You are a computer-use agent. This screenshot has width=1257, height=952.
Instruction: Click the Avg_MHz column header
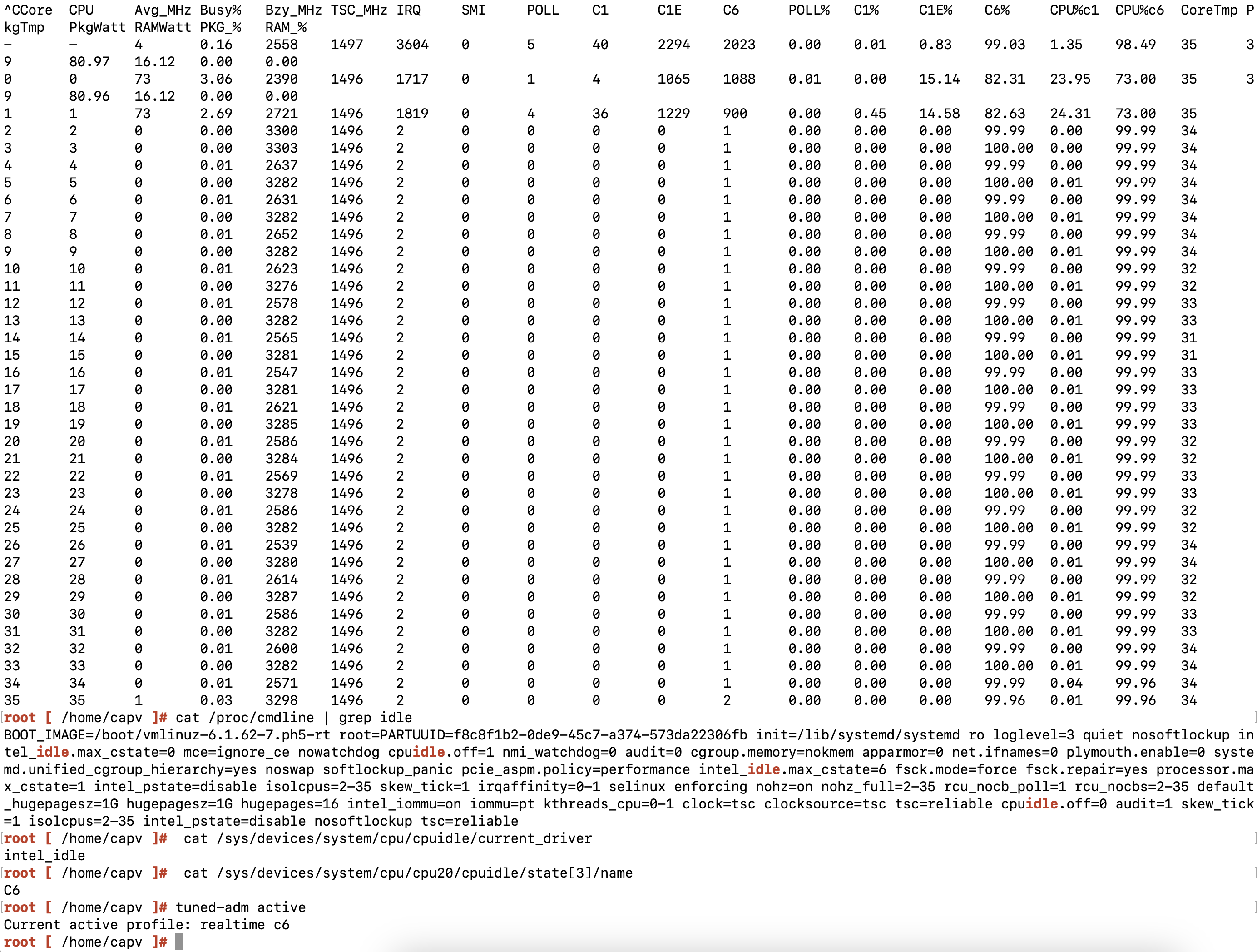(x=163, y=10)
